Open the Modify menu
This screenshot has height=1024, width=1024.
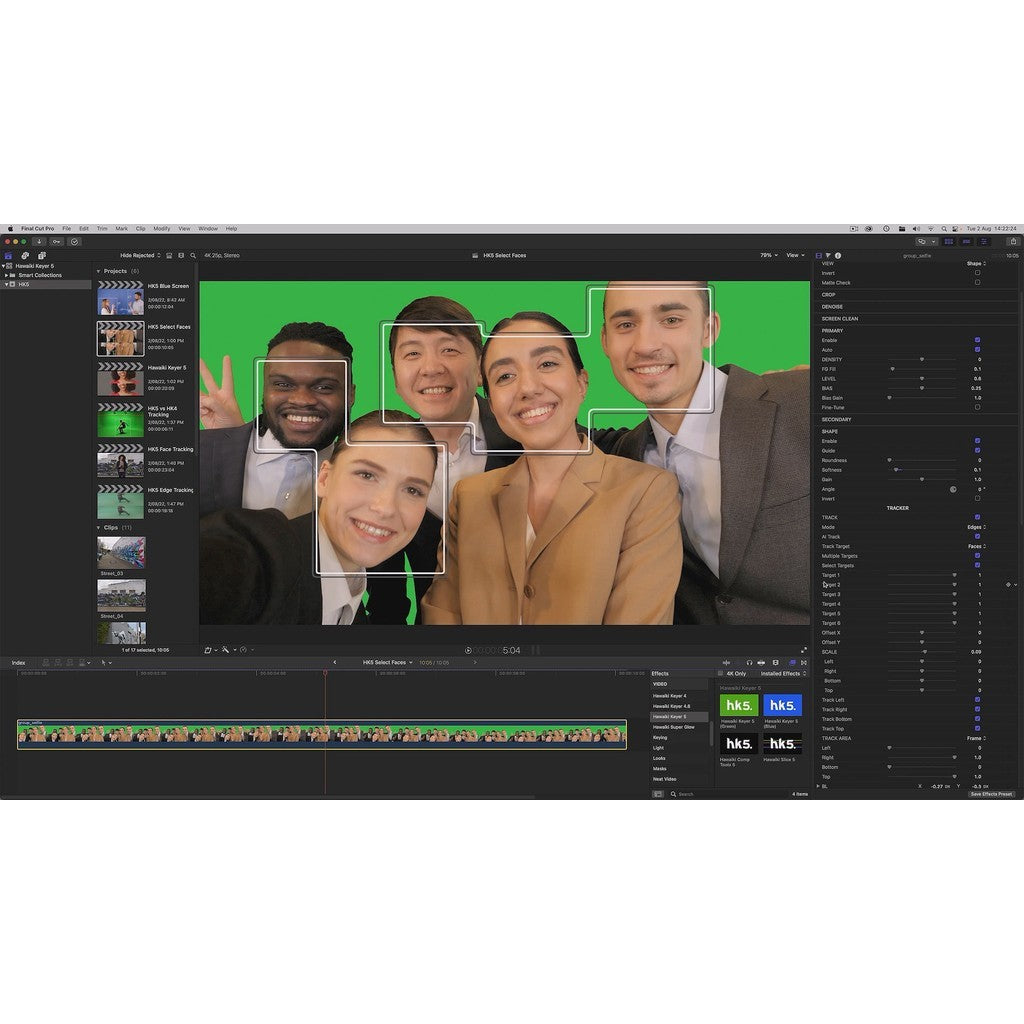tap(162, 229)
